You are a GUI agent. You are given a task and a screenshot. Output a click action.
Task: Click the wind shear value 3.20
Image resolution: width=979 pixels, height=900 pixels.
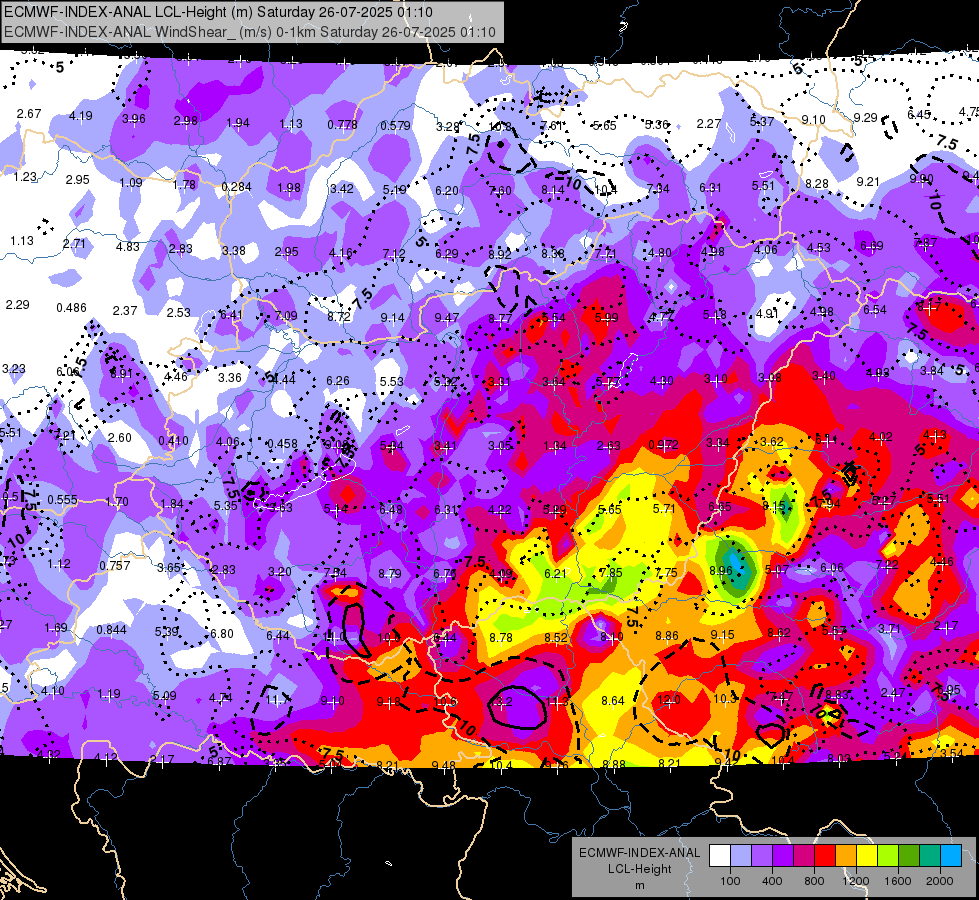280,571
